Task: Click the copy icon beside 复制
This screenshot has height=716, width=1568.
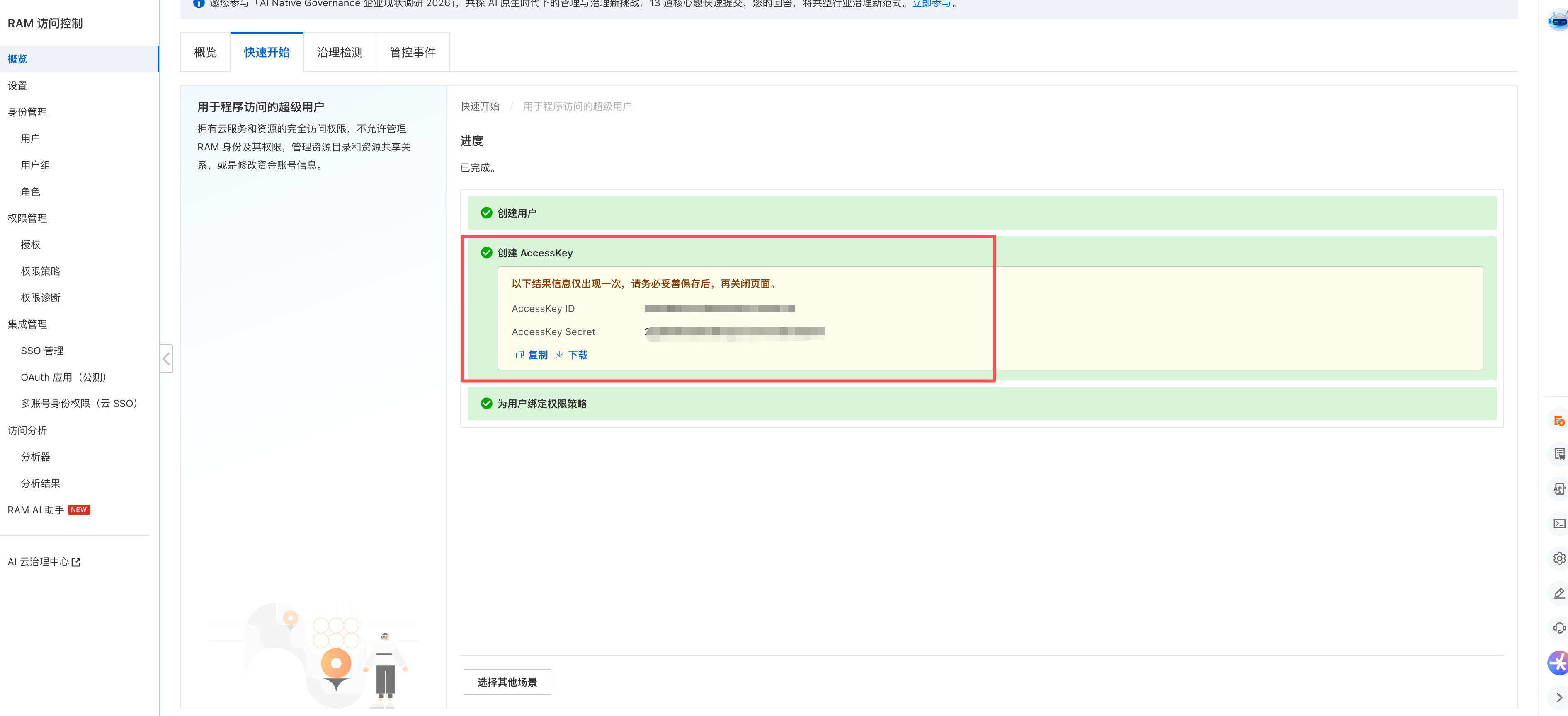Action: 519,355
